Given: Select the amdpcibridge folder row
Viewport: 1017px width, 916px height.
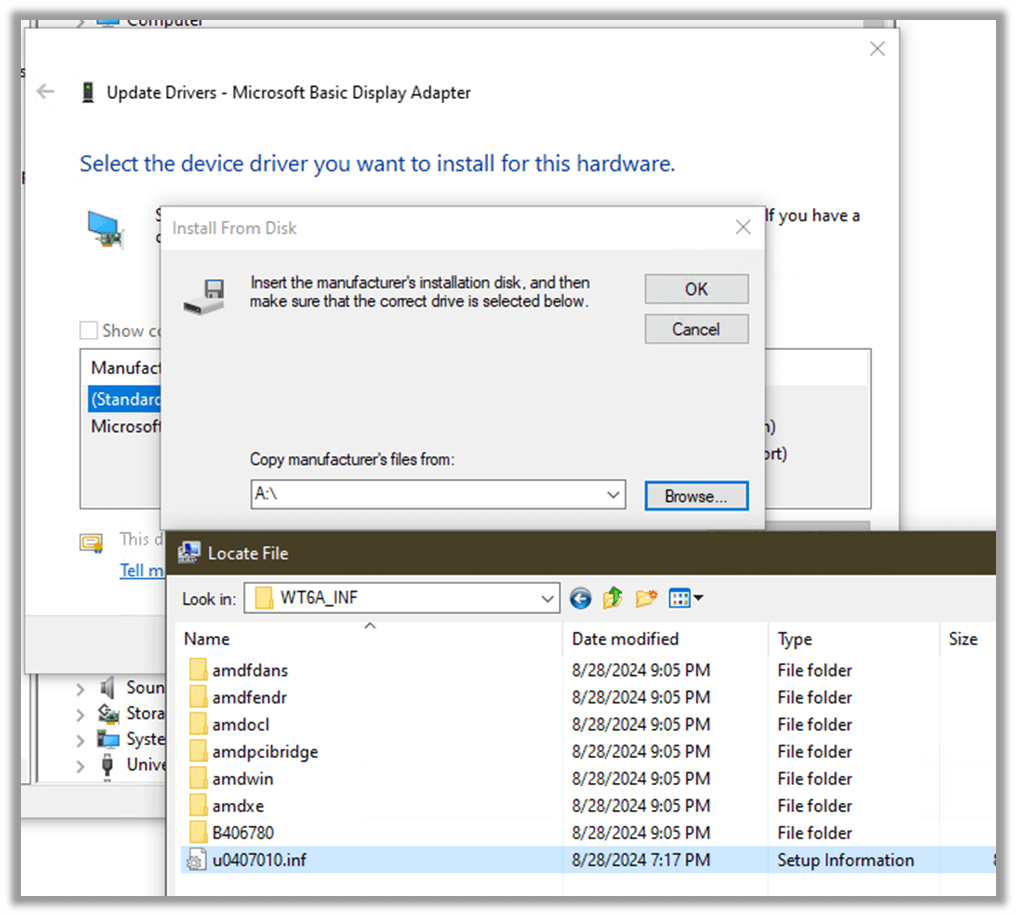Looking at the screenshot, I should tap(265, 752).
